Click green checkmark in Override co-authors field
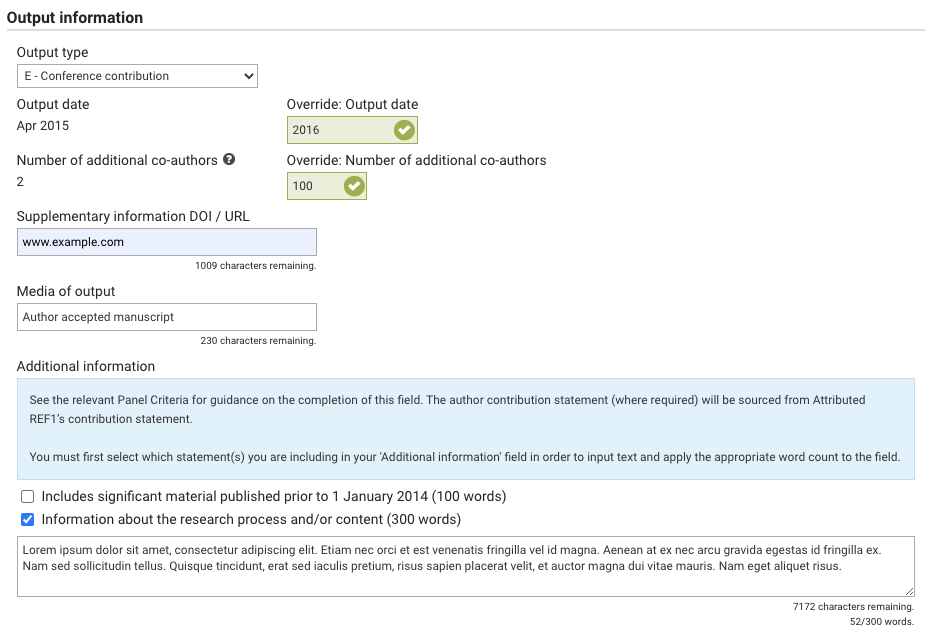 353,186
